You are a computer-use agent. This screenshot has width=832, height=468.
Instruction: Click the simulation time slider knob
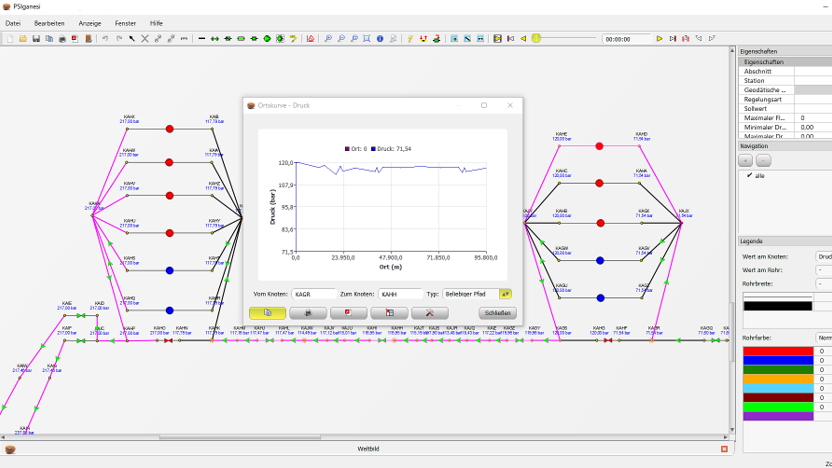(x=536, y=38)
